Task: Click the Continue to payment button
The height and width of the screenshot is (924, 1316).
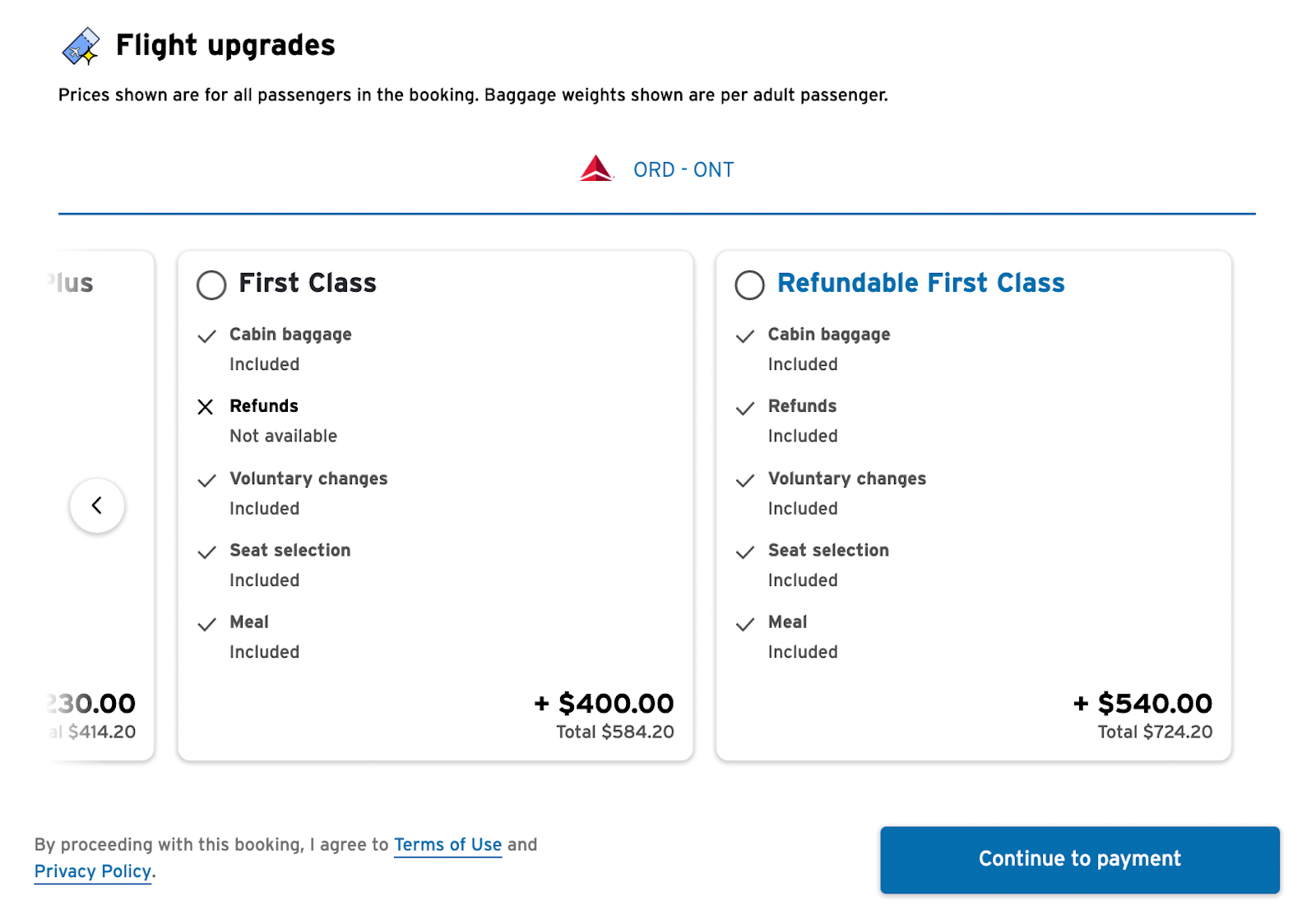Action: [1080, 859]
